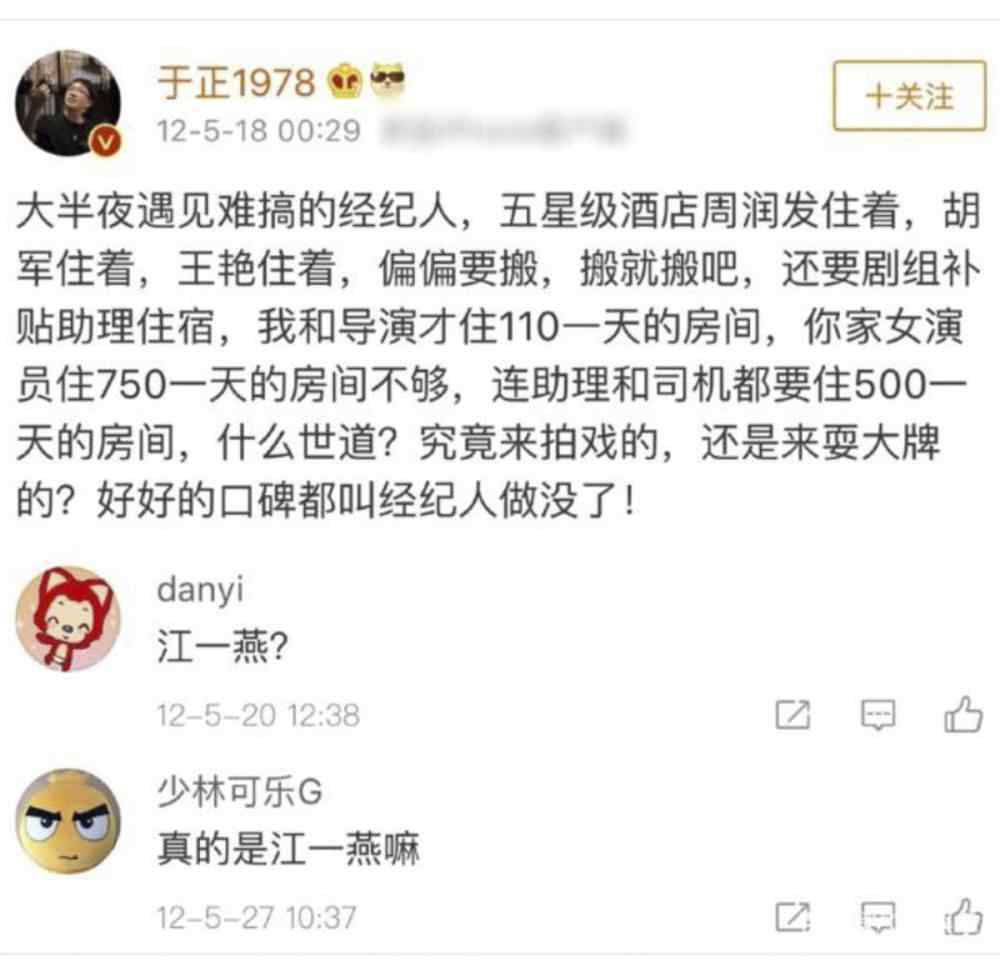Screen dimensions: 1000x975
Task: Reply to 少林可乐G's comment via bubble icon
Action: (878, 918)
